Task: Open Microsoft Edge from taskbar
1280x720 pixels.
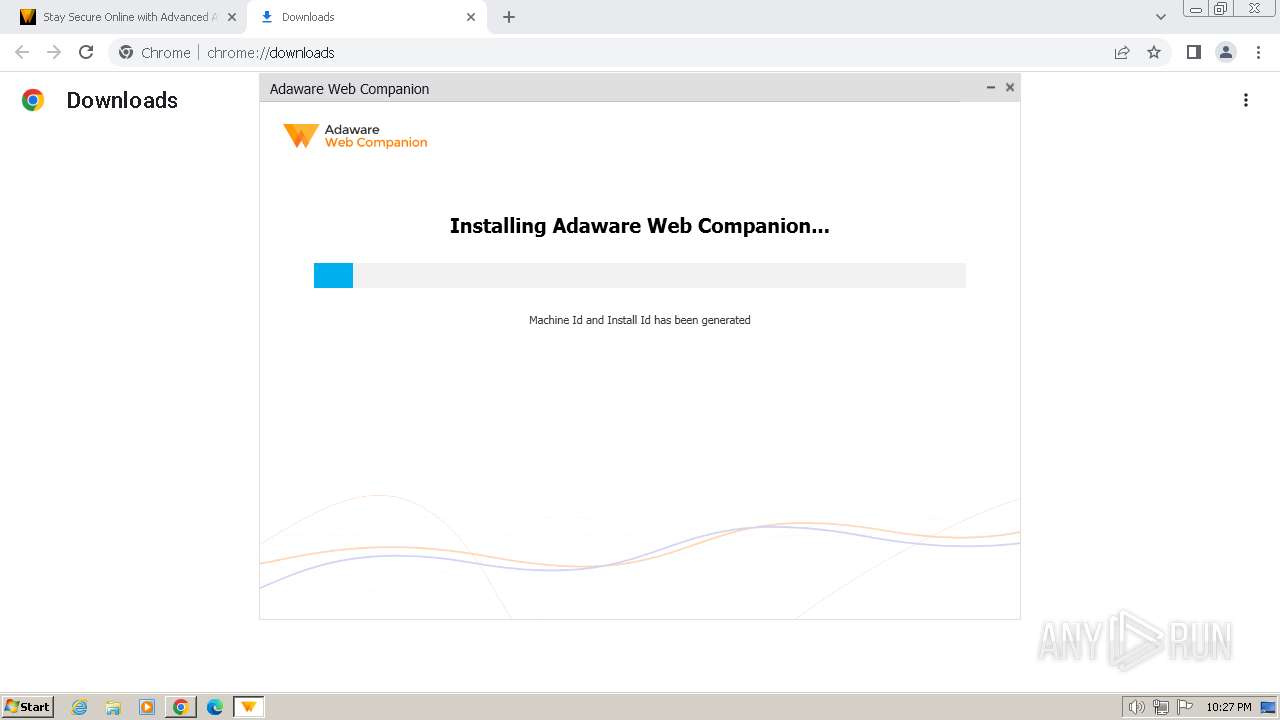Action: 215,707
